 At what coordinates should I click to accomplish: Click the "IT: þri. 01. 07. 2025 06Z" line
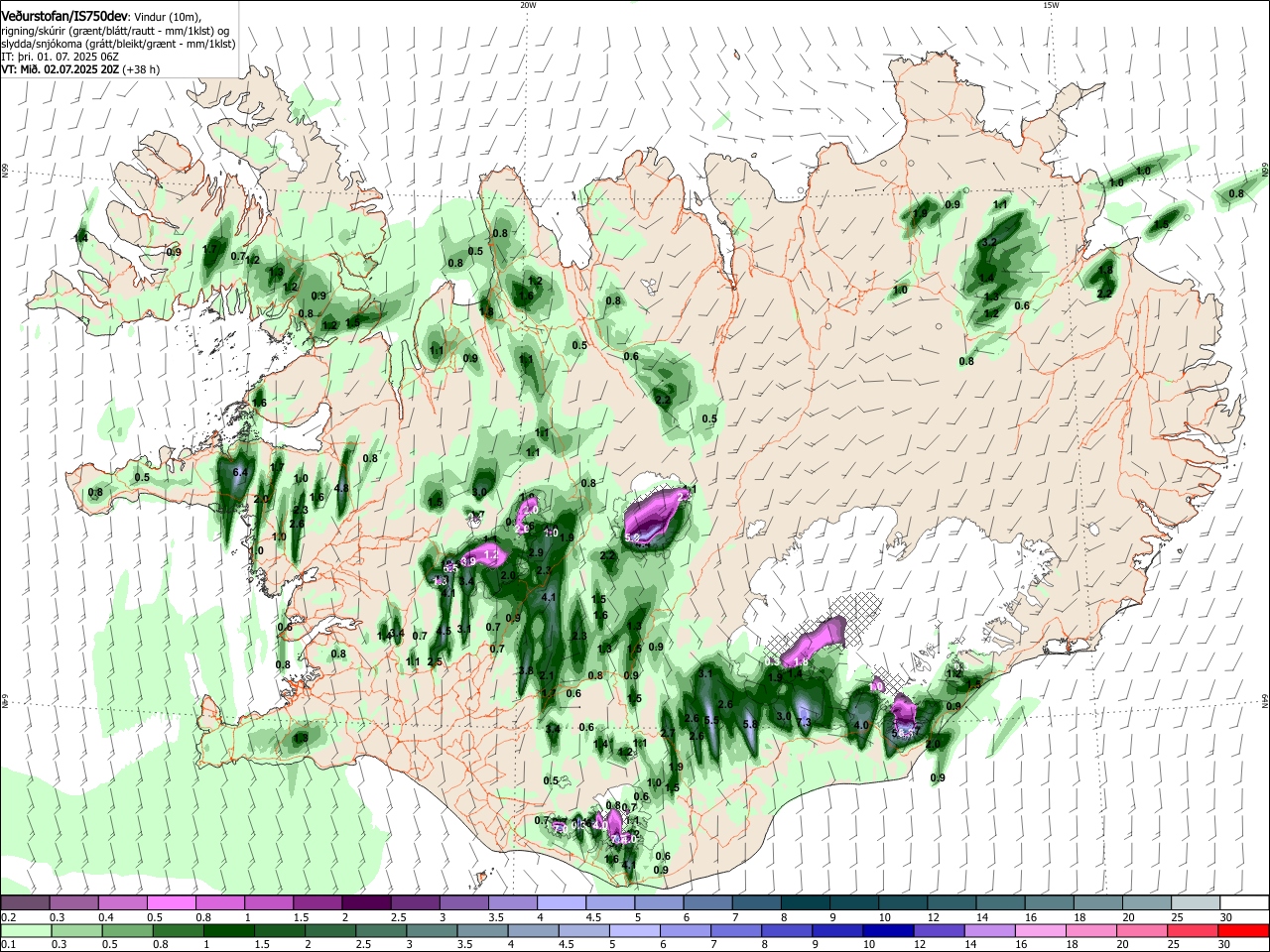pos(61,57)
